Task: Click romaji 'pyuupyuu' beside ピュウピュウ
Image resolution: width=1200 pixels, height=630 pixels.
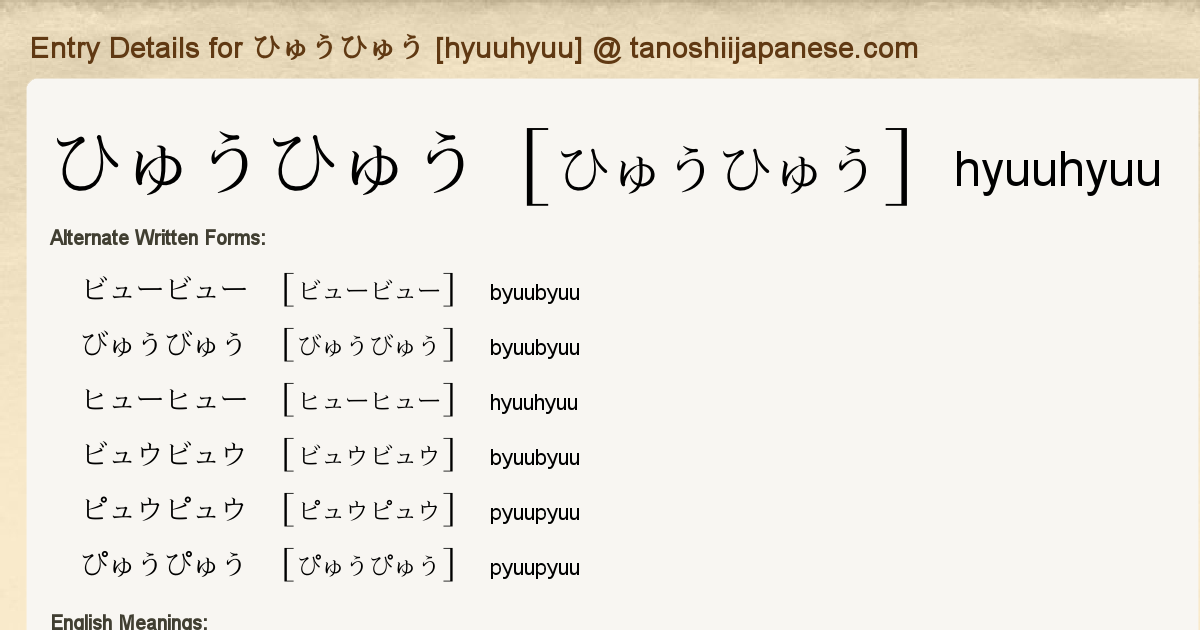Action: (534, 513)
